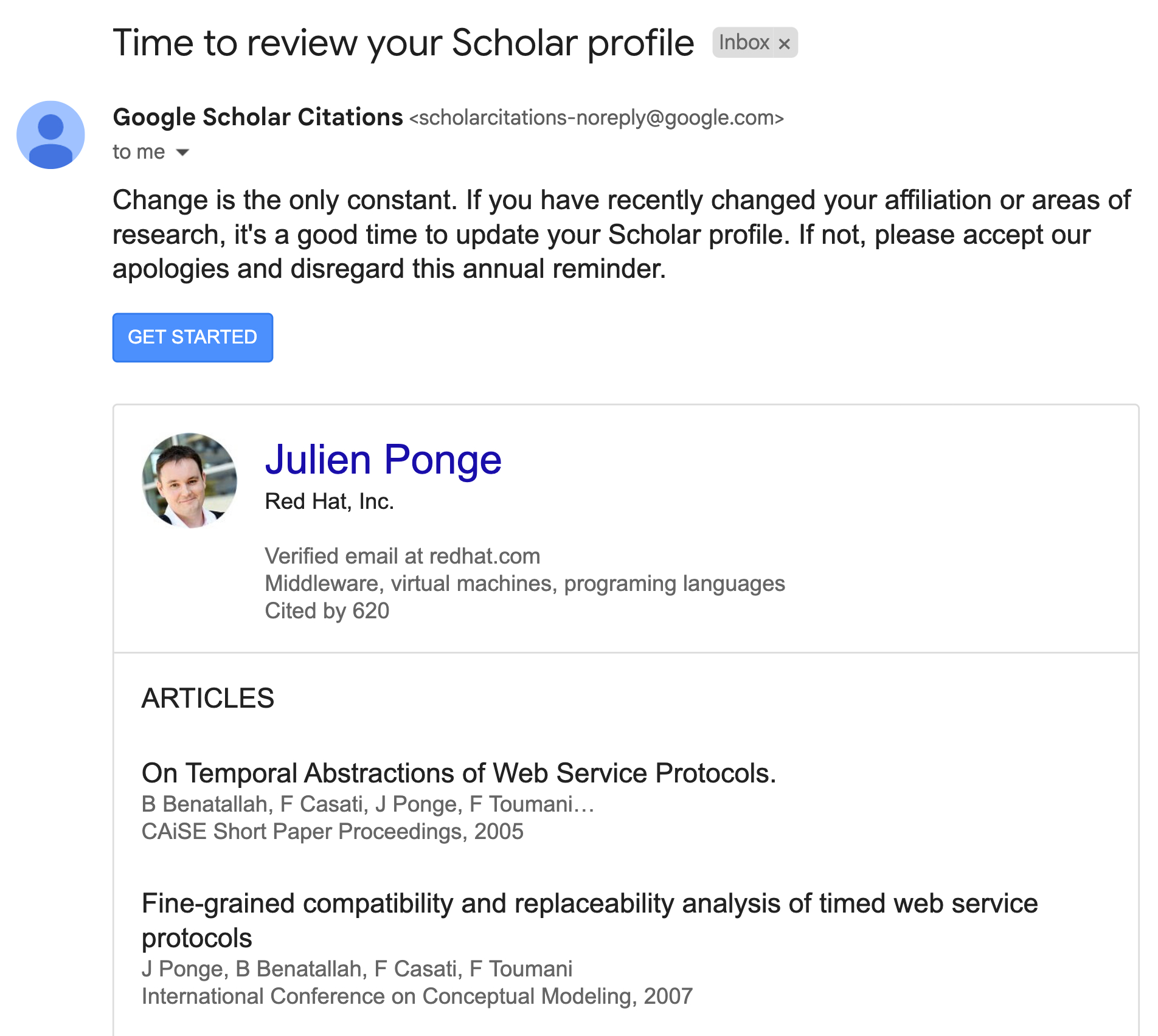Screen dimensions: 1158x1036
Task: Open the Fine-grained compatibility article title
Action: [589, 904]
